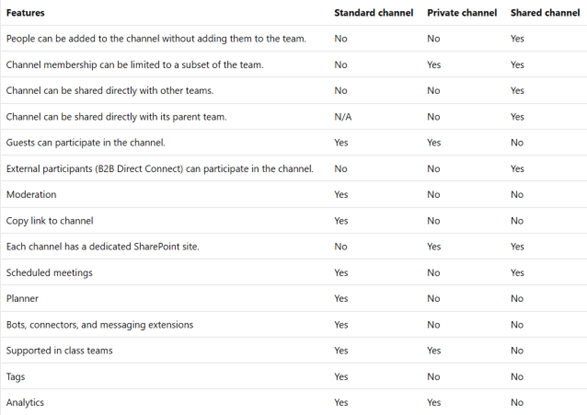Select the Moderation feature row label
Screen dimensions: 587x415
pyautogui.click(x=31, y=195)
